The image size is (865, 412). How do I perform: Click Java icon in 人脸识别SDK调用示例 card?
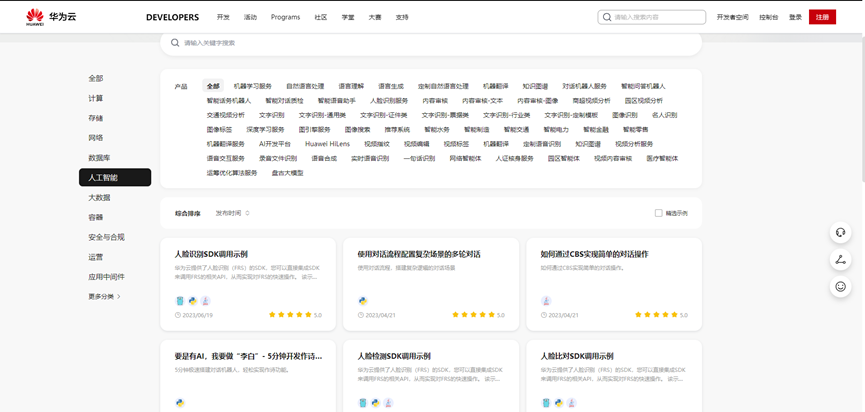coord(206,301)
